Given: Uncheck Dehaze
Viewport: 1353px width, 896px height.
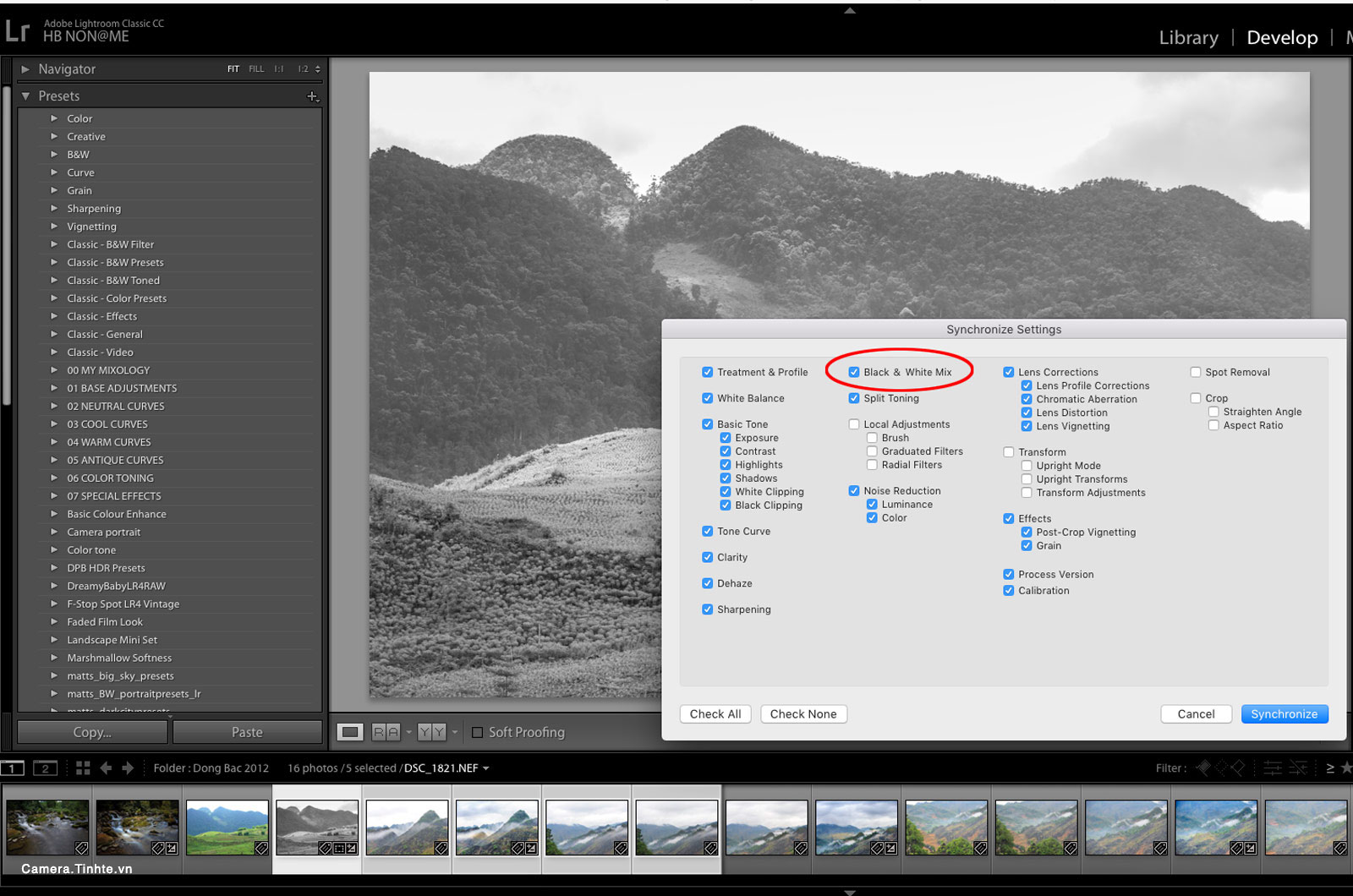Looking at the screenshot, I should point(708,583).
